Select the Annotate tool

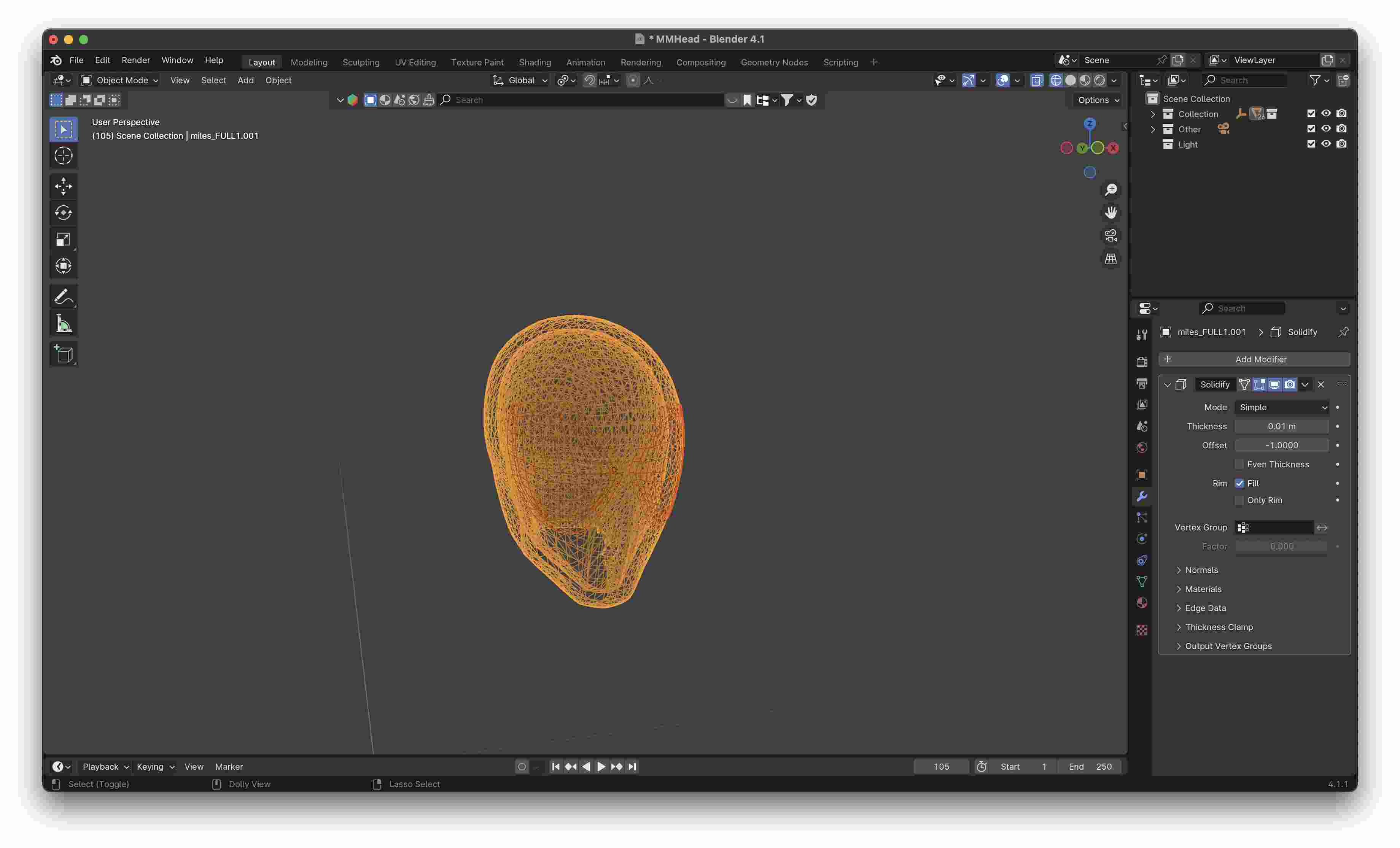tap(63, 297)
